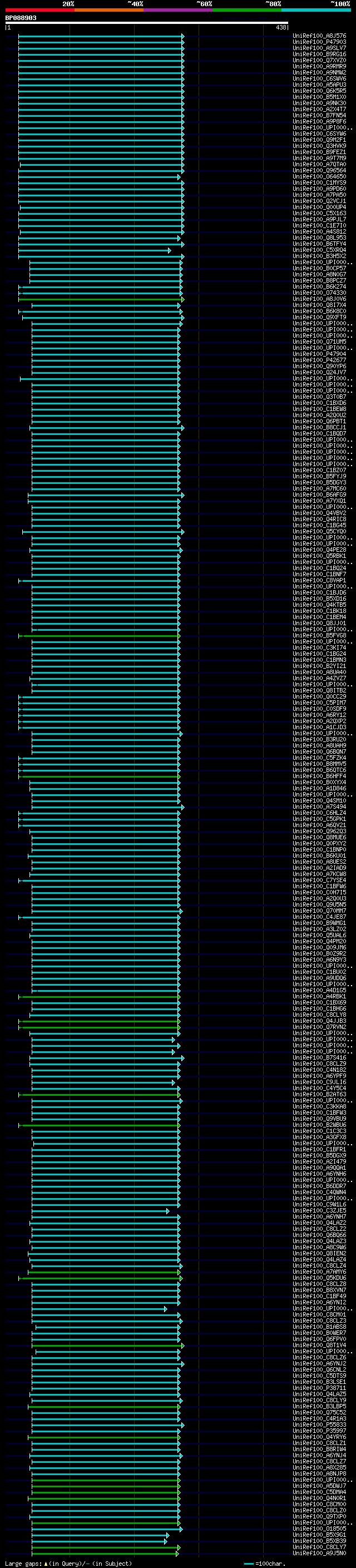356x1568 pixels.
Task: Select hit UniRef100_A7MC60
Action: [319, 489]
